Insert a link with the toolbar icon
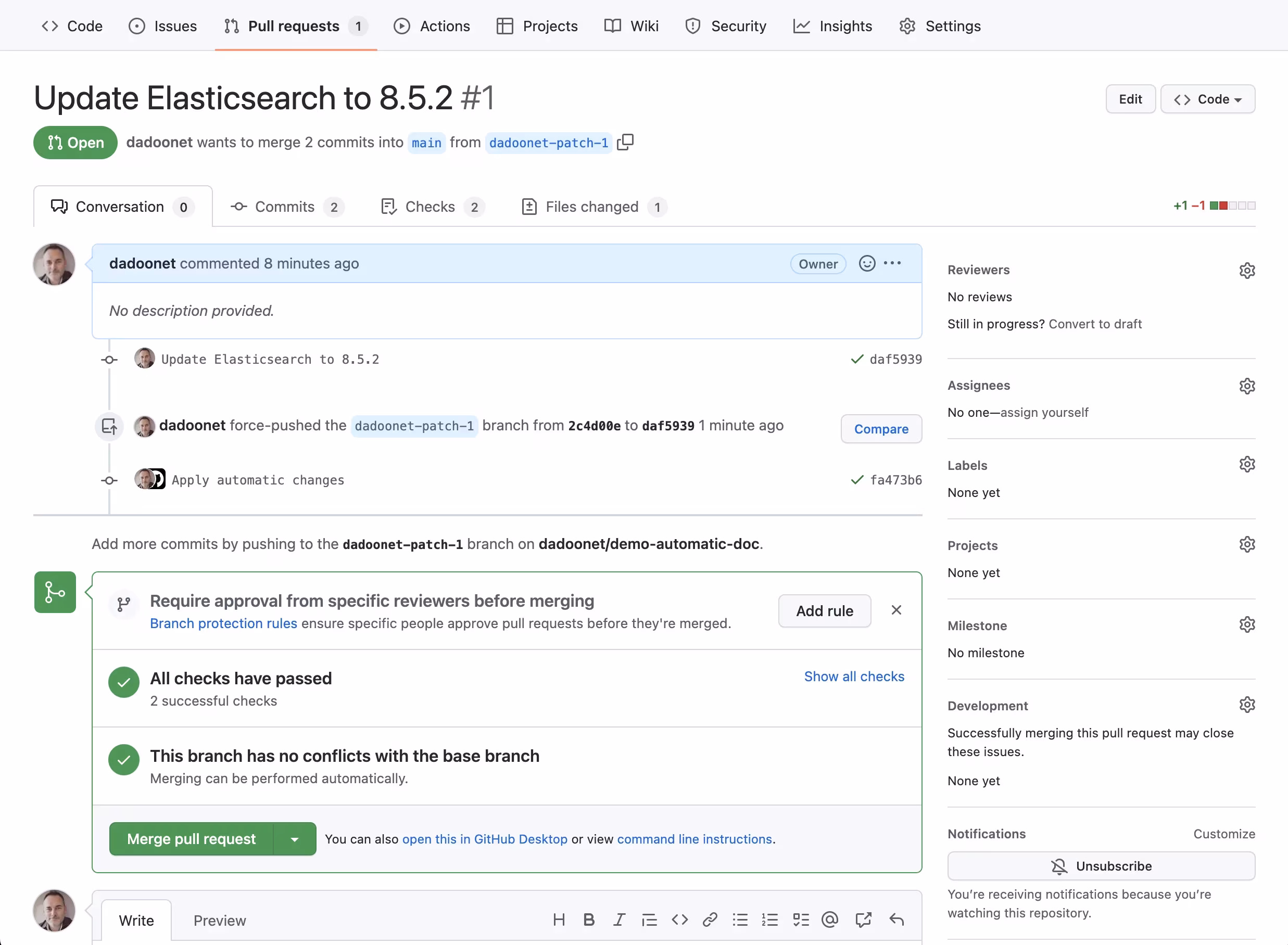 point(710,920)
